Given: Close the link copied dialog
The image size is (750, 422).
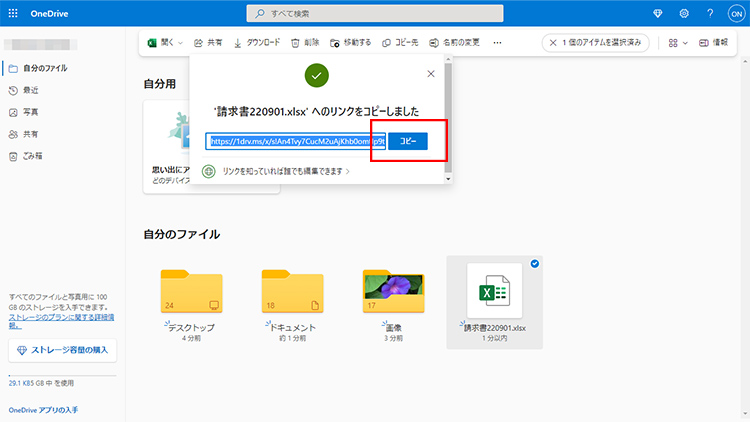Looking at the screenshot, I should pyautogui.click(x=431, y=74).
